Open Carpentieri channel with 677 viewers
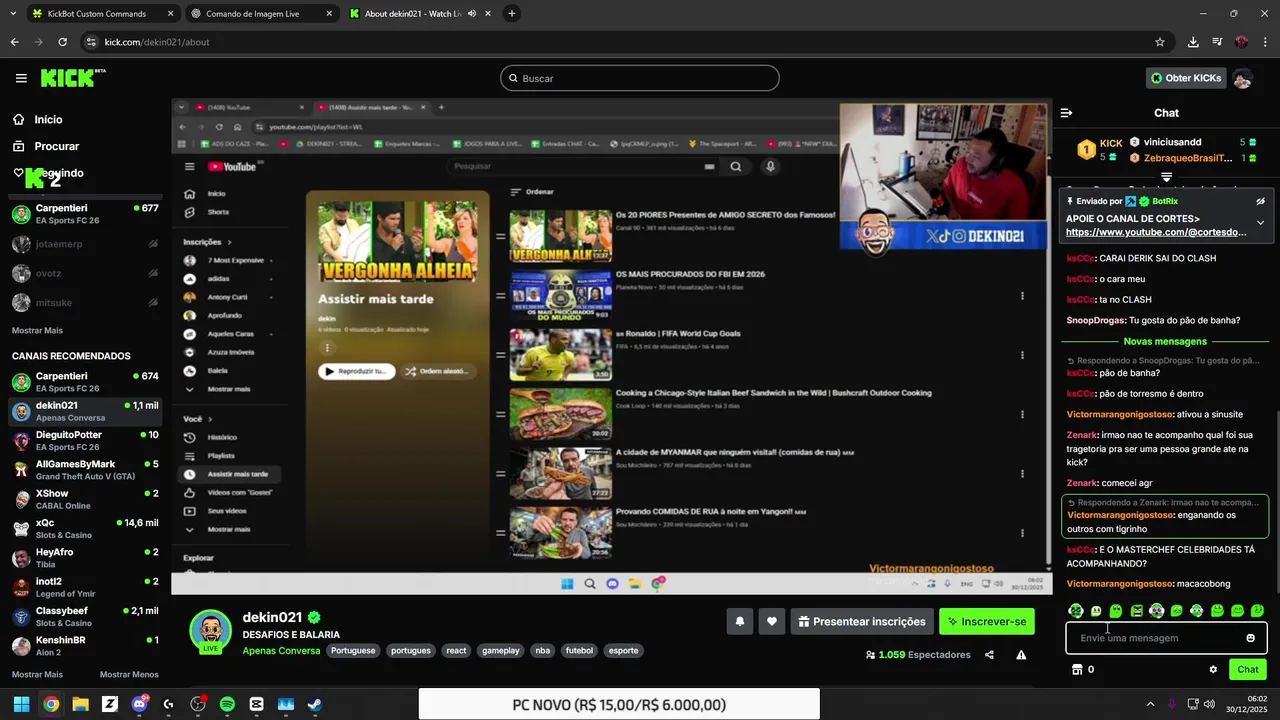 85,214
